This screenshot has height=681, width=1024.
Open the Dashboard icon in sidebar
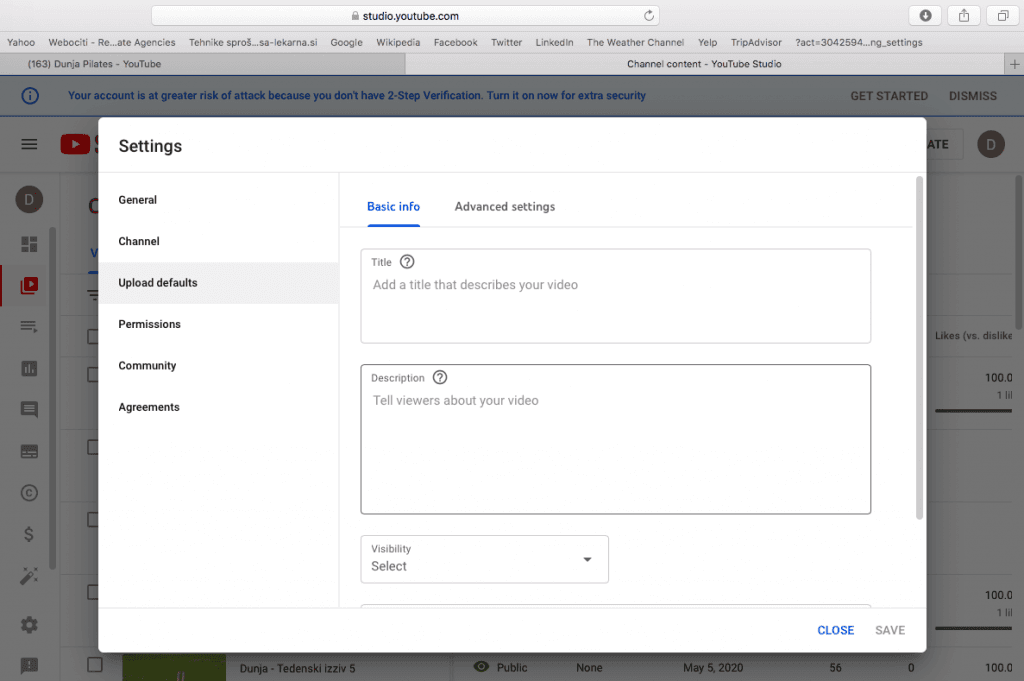(29, 244)
